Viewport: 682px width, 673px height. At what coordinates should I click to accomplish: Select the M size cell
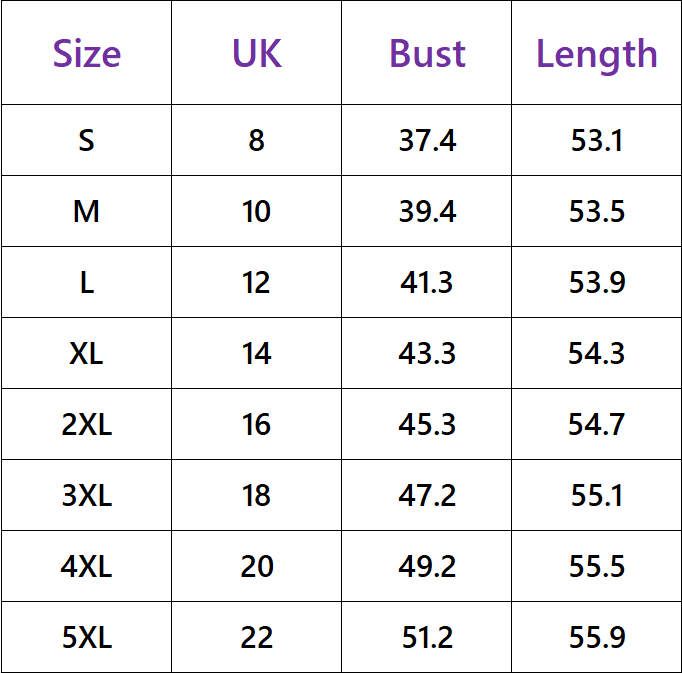click(86, 211)
